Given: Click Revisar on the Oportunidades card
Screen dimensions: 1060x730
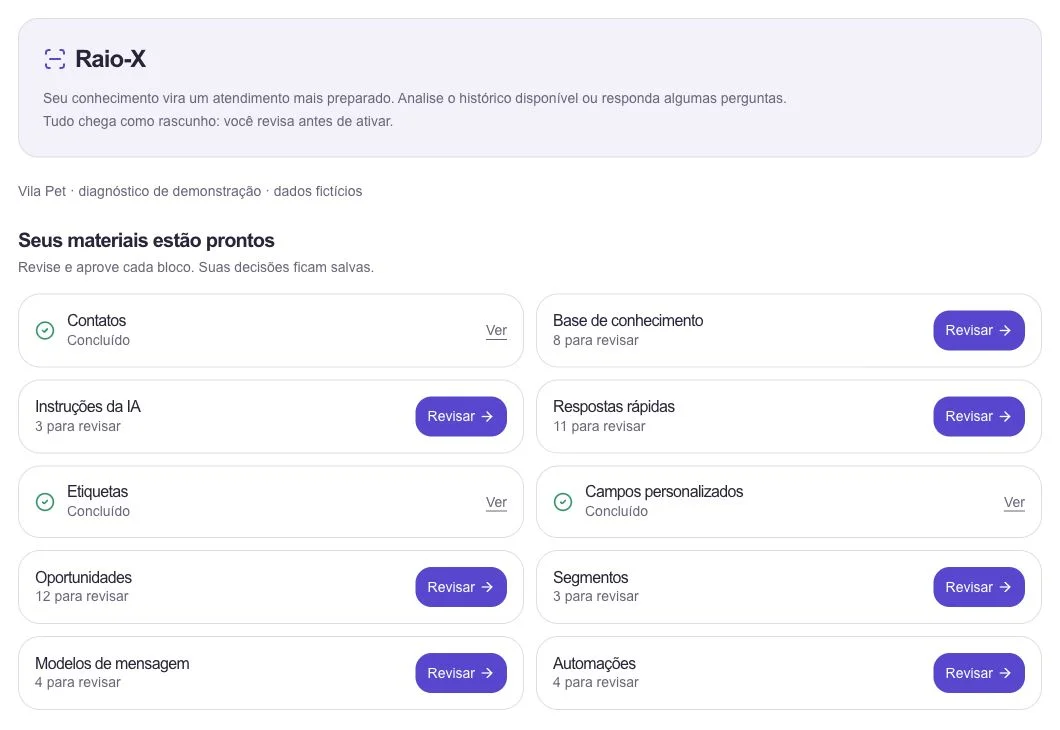Looking at the screenshot, I should coord(461,587).
